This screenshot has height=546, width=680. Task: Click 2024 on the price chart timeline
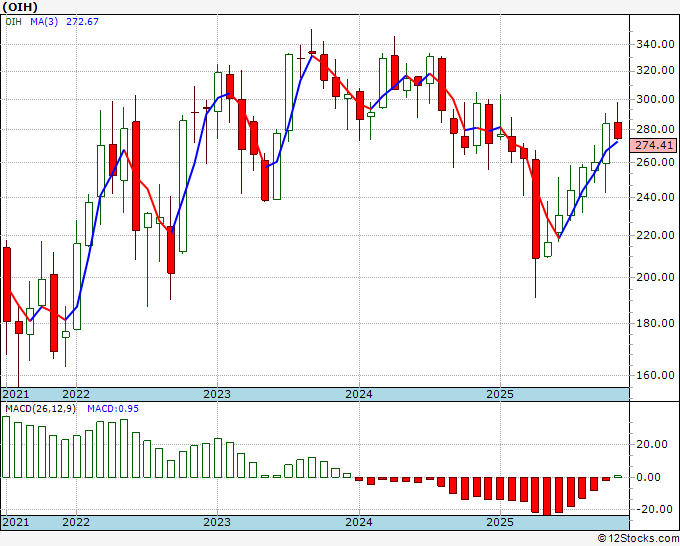pos(359,394)
